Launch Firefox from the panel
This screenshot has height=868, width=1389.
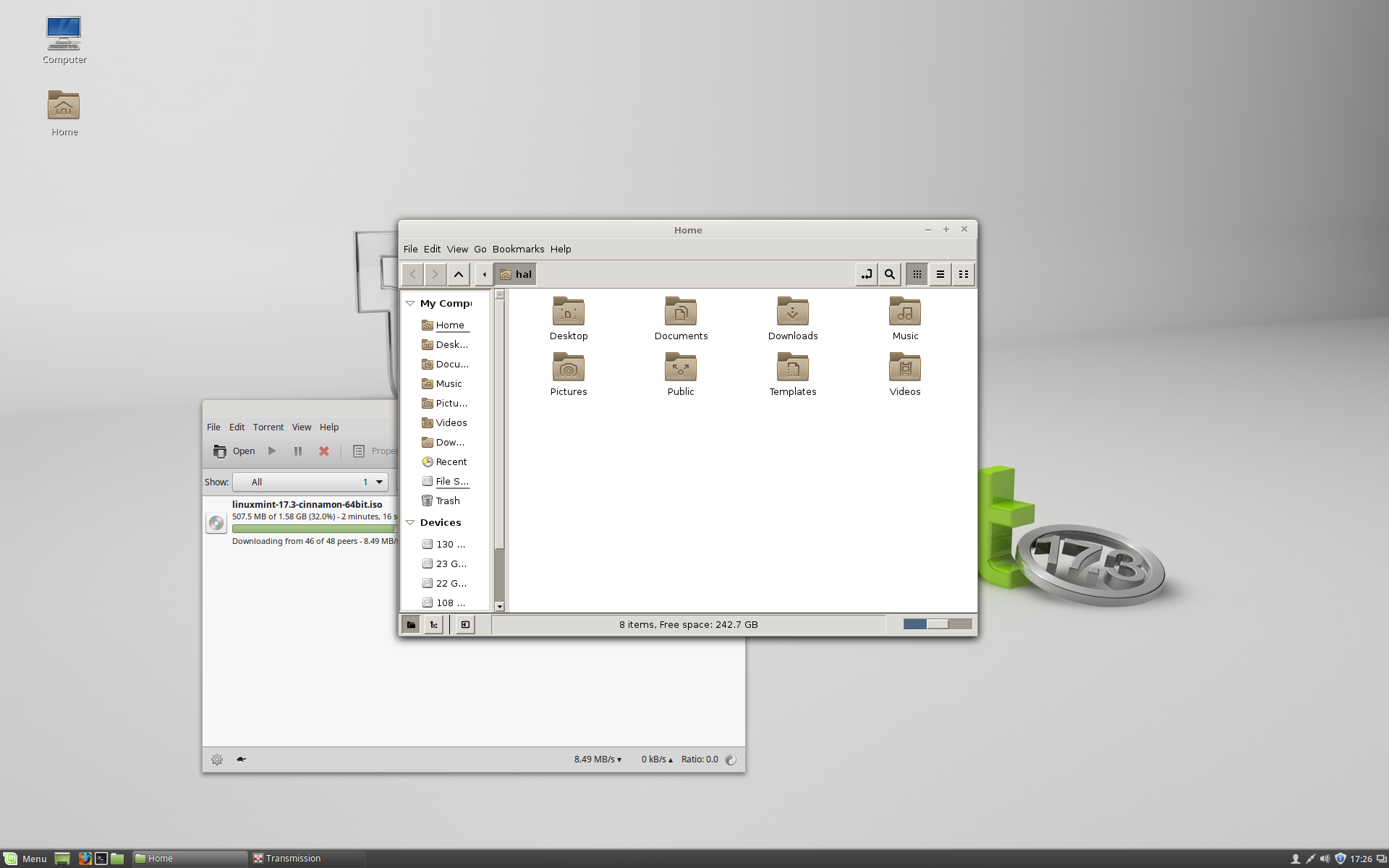85,859
